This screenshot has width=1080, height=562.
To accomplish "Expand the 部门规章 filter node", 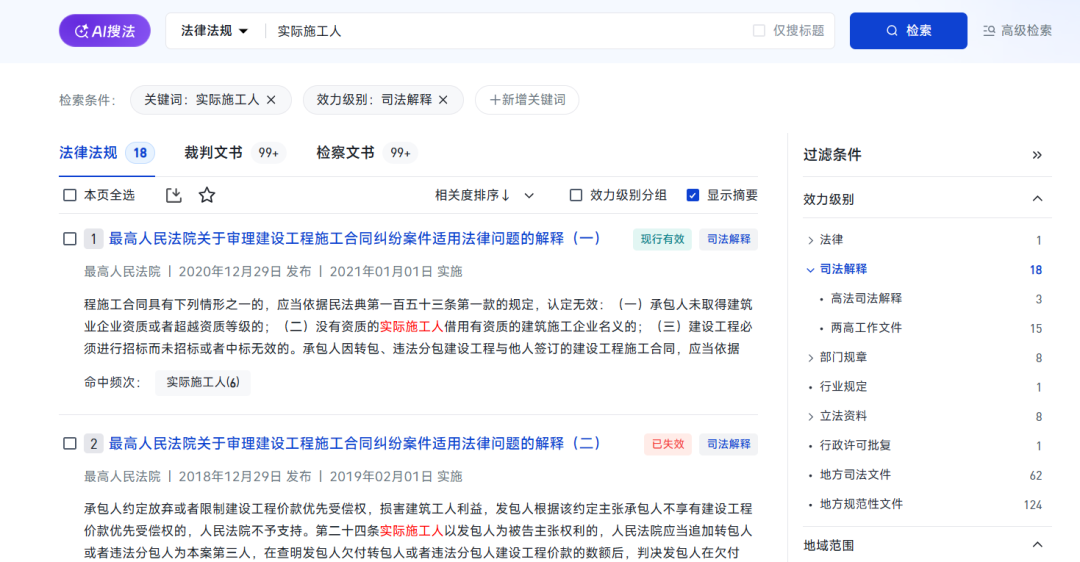I will [x=811, y=358].
